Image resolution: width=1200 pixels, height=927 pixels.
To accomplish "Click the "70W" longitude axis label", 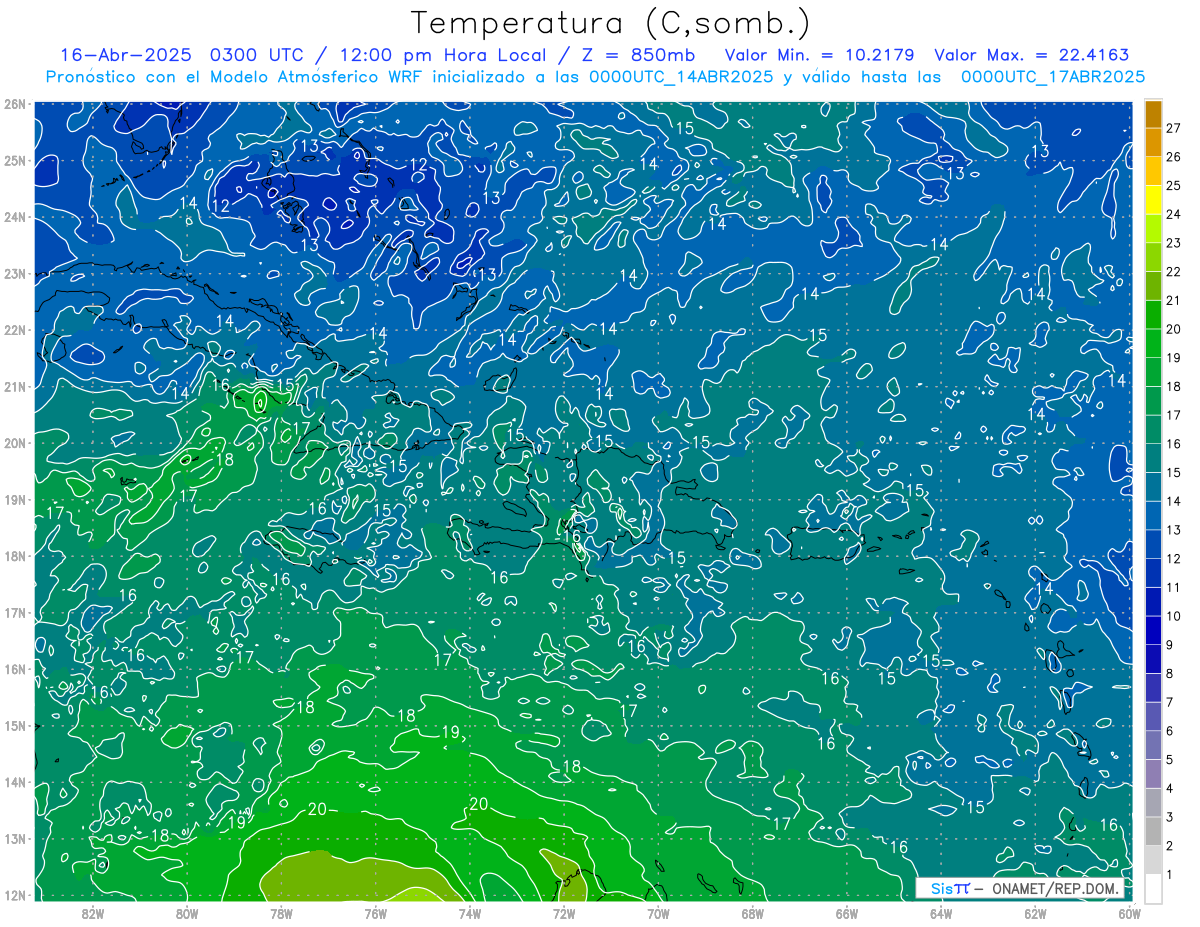I will point(658,913).
